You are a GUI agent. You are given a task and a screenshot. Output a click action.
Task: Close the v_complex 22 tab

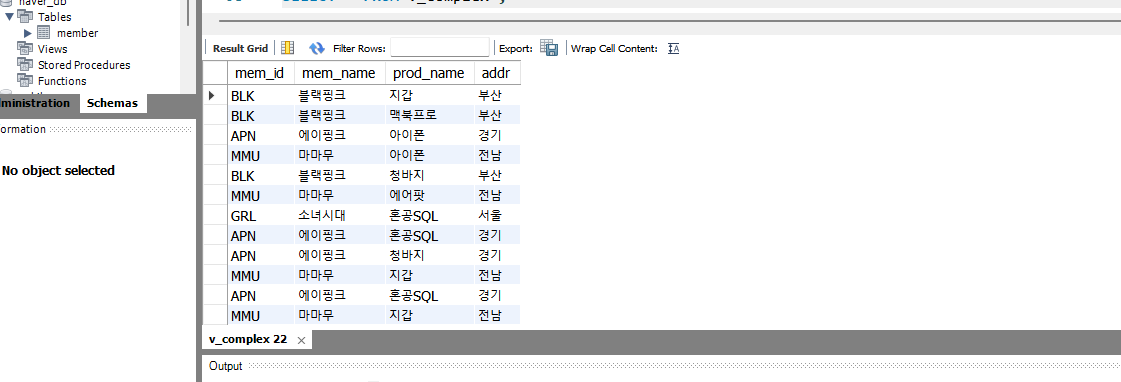click(301, 341)
